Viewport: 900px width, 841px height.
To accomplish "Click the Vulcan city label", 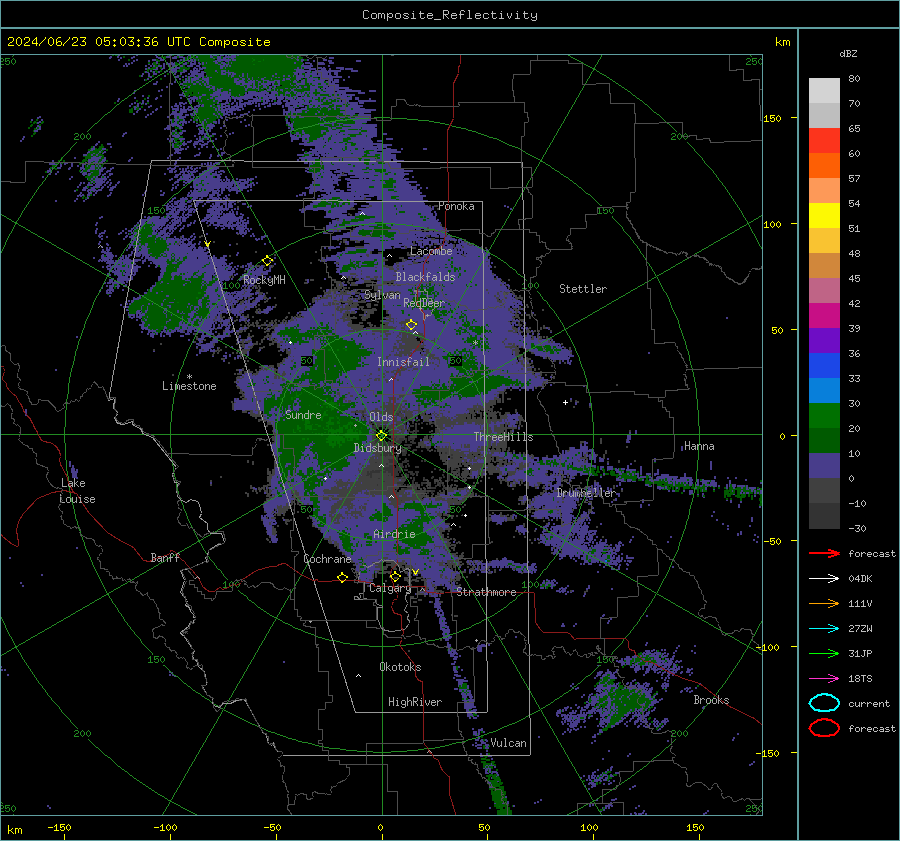I will tap(509, 742).
